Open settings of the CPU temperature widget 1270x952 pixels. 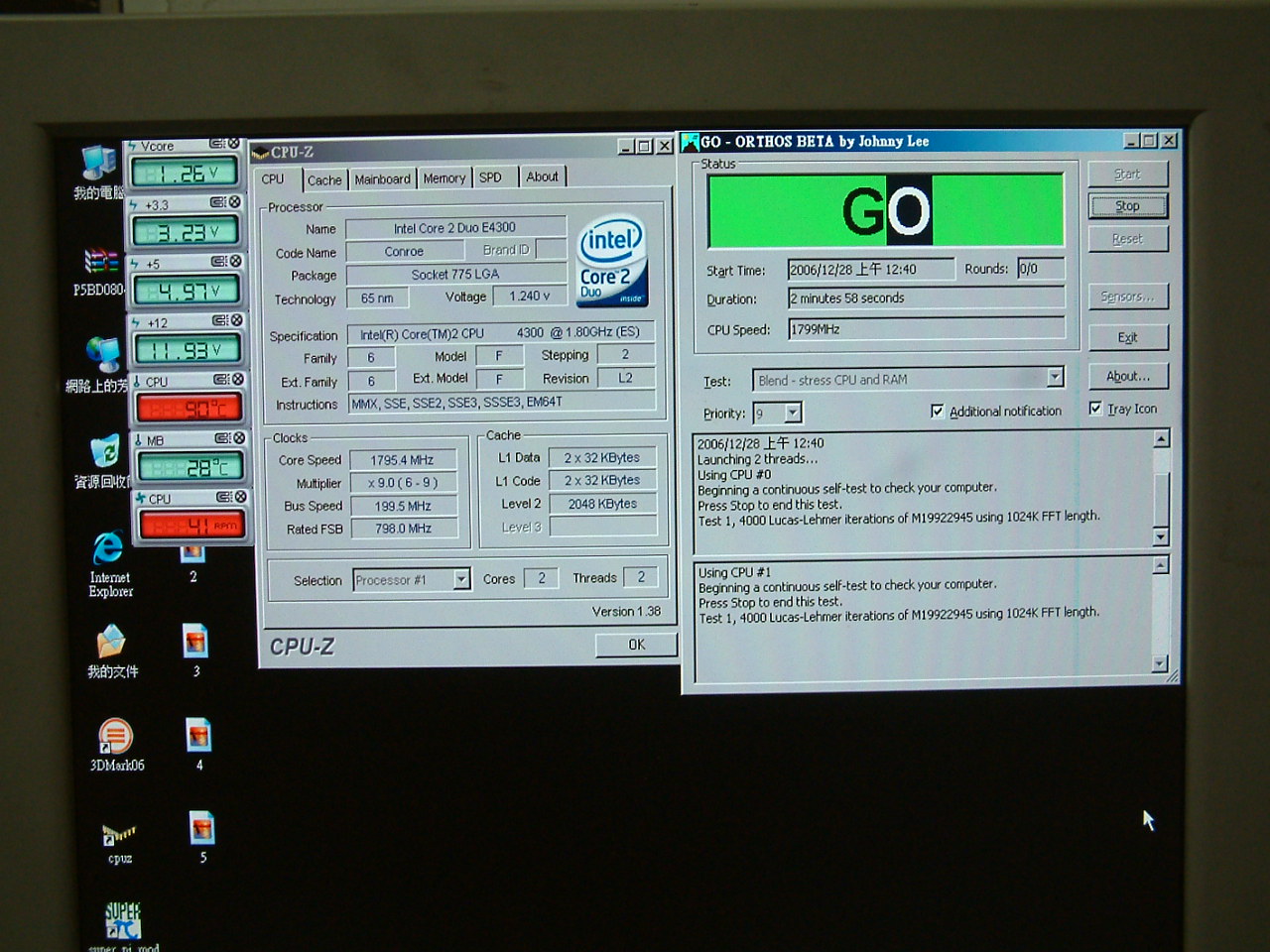coord(221,379)
